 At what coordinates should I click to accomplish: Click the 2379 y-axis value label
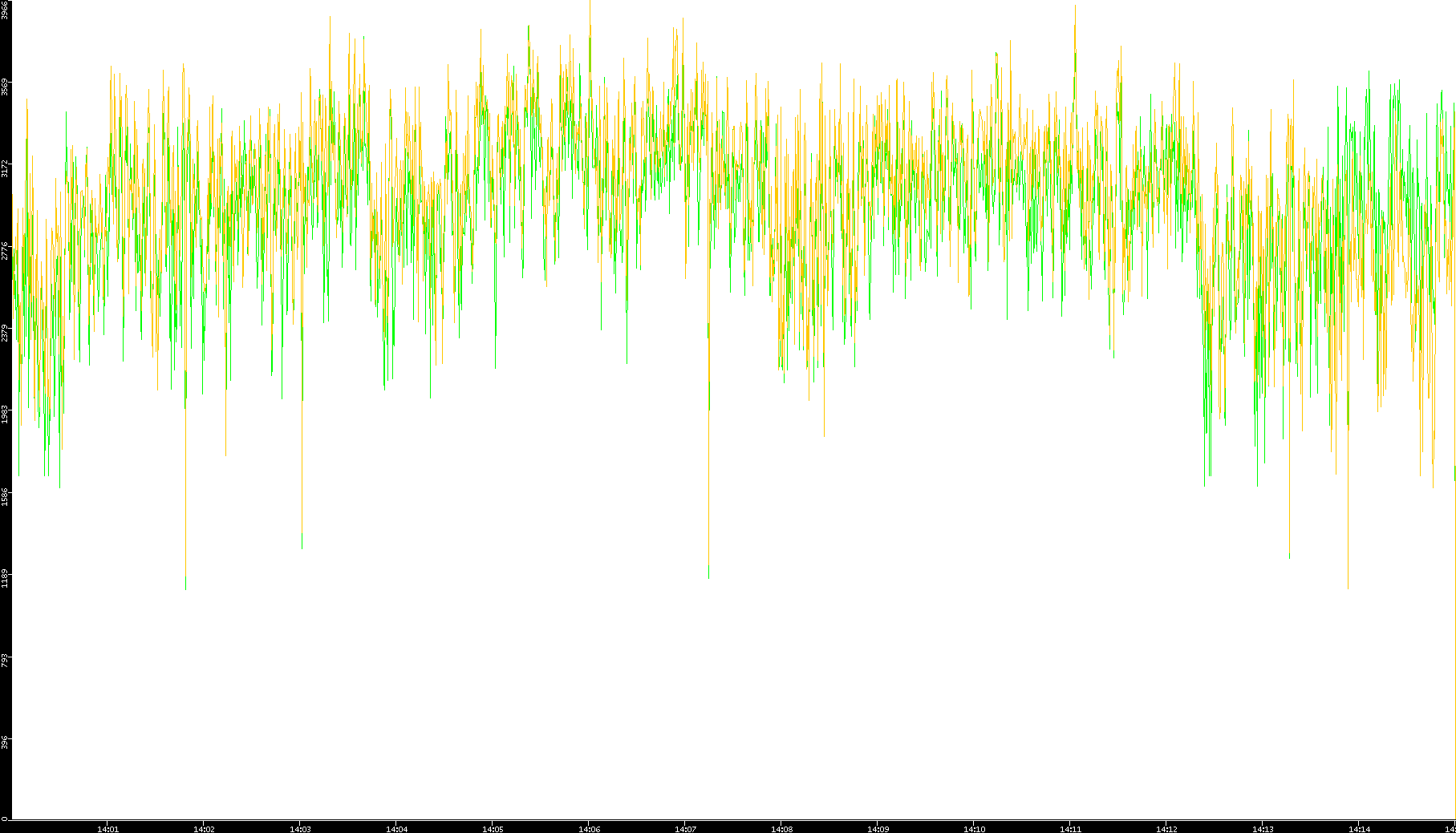[x=5, y=333]
